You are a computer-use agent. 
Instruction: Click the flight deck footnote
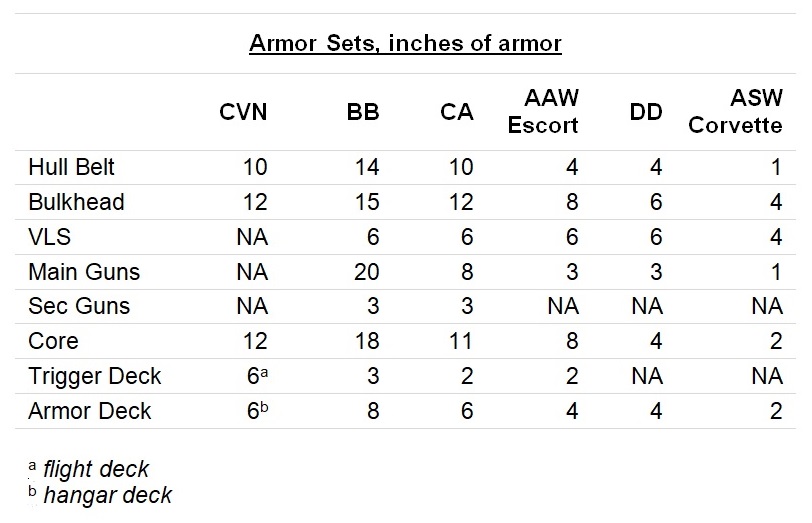[x=89, y=469]
